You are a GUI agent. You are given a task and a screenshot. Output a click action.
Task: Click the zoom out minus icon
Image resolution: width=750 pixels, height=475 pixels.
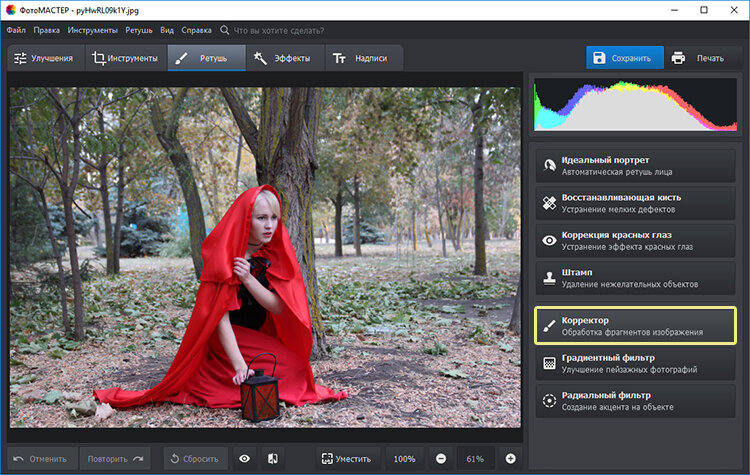click(441, 459)
